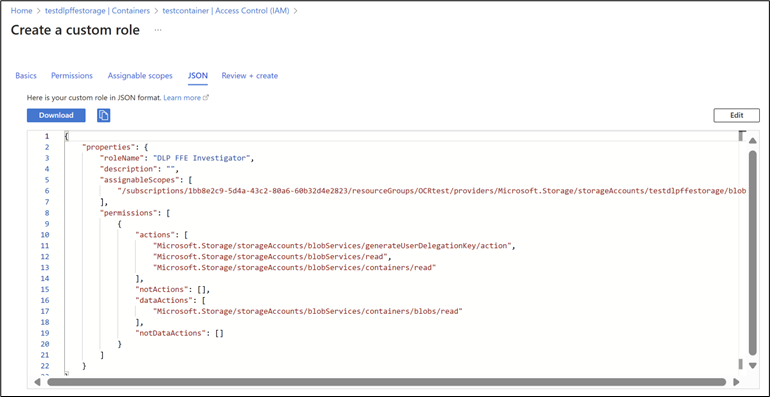Click the blobServices/containers/read string on line 13
The width and height of the screenshot is (770, 397).
pos(295,267)
